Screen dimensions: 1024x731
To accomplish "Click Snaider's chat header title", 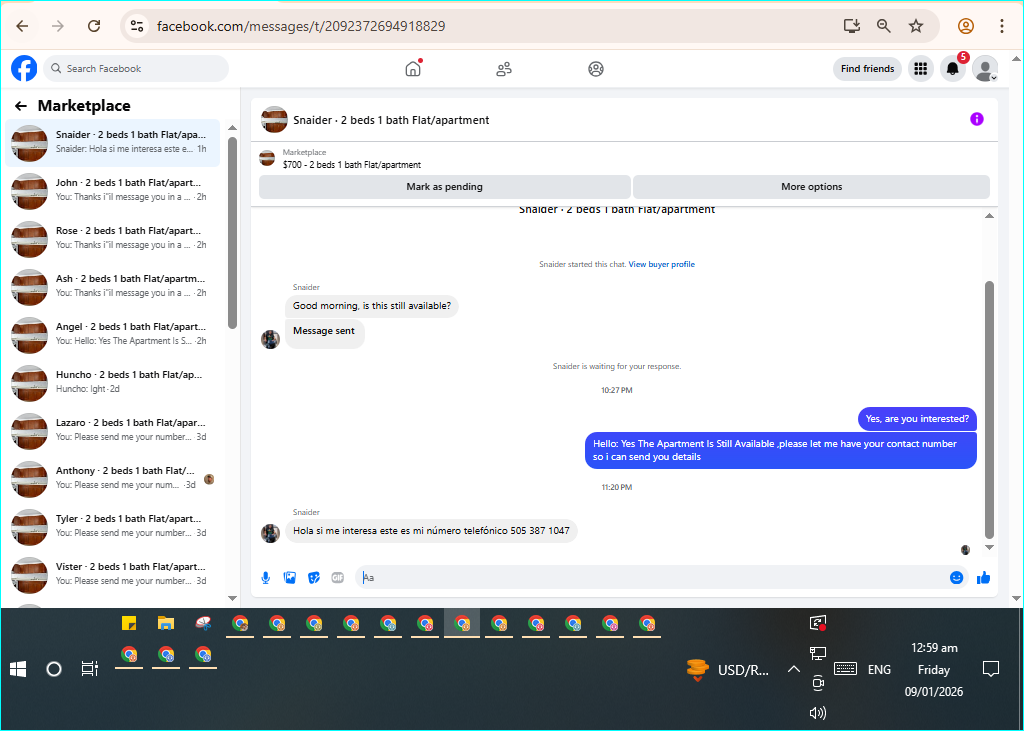I will point(391,120).
